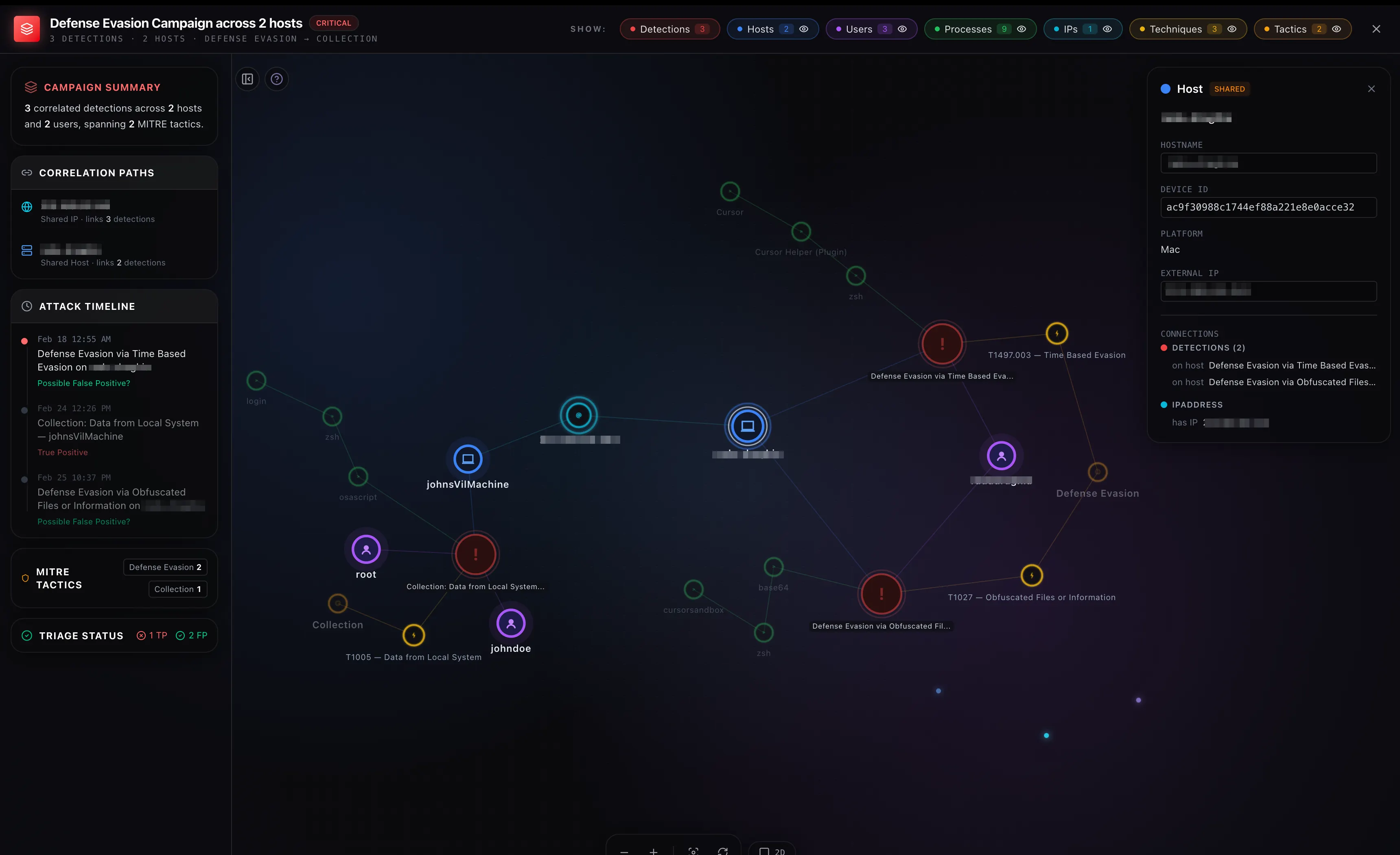Toggle visibility of Hosts on the graph
Viewport: 1400px width, 855px height.
click(x=805, y=28)
